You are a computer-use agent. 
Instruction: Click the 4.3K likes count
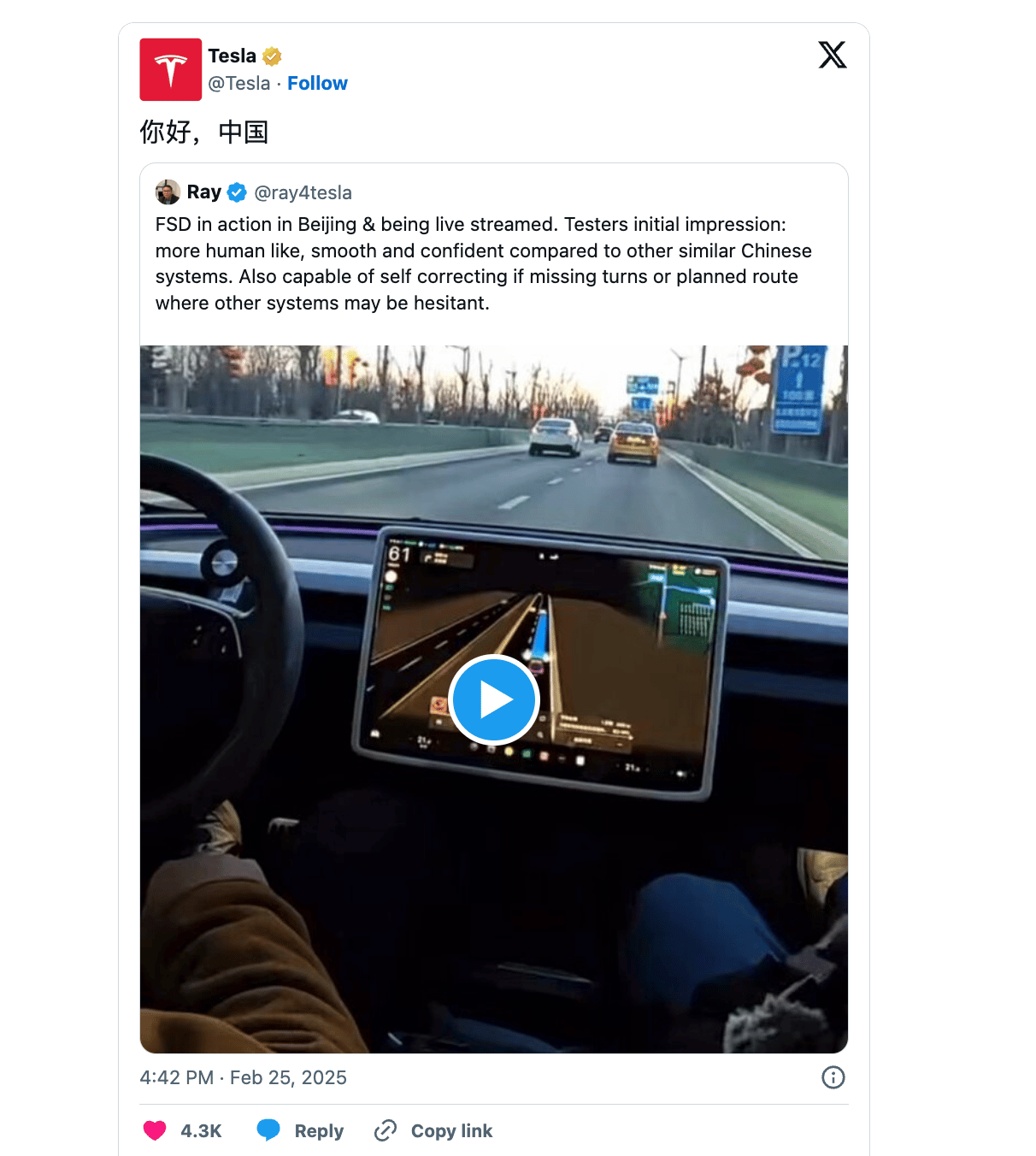click(x=201, y=1130)
